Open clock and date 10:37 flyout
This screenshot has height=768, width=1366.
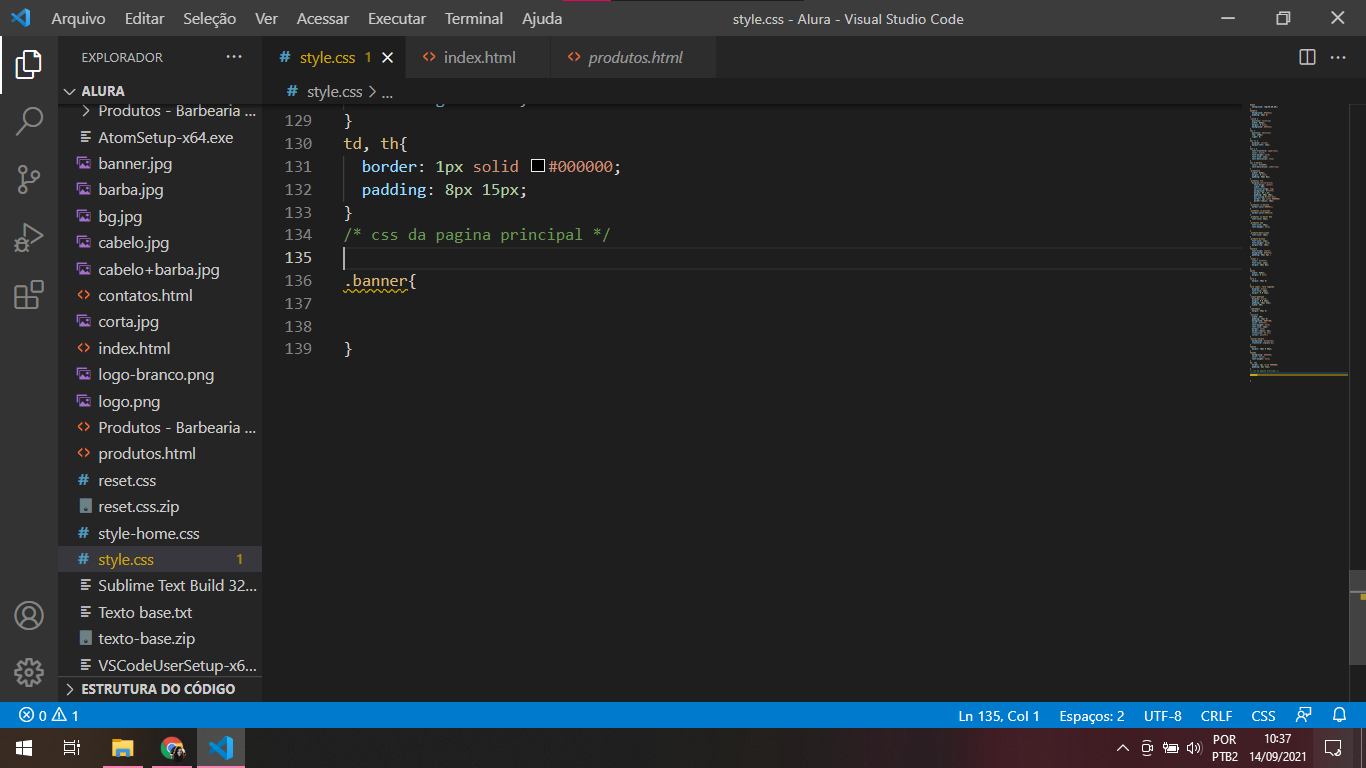click(x=1278, y=748)
